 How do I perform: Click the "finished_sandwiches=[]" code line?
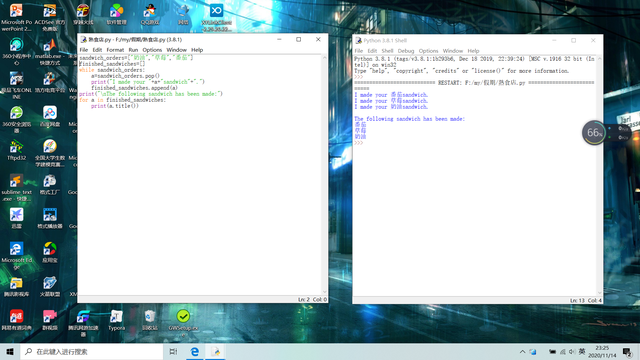point(112,64)
